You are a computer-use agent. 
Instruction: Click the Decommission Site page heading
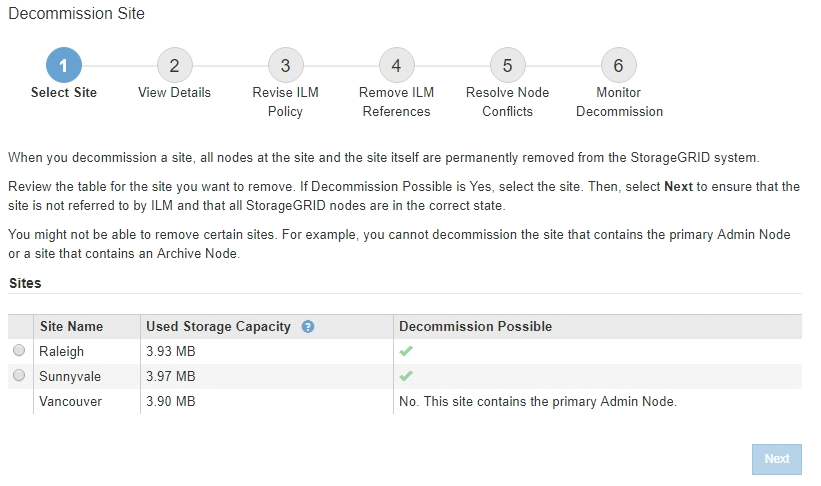pyautogui.click(x=76, y=14)
